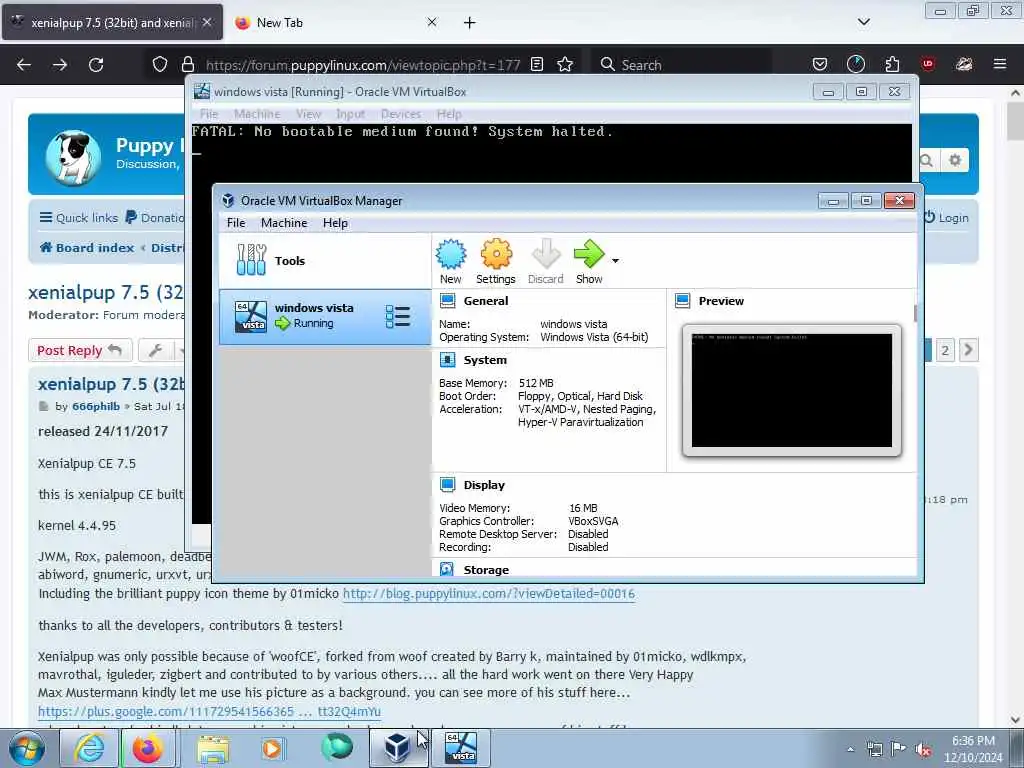The height and width of the screenshot is (768, 1024).
Task: Toggle Firefox reader view icon
Action: pos(537,65)
